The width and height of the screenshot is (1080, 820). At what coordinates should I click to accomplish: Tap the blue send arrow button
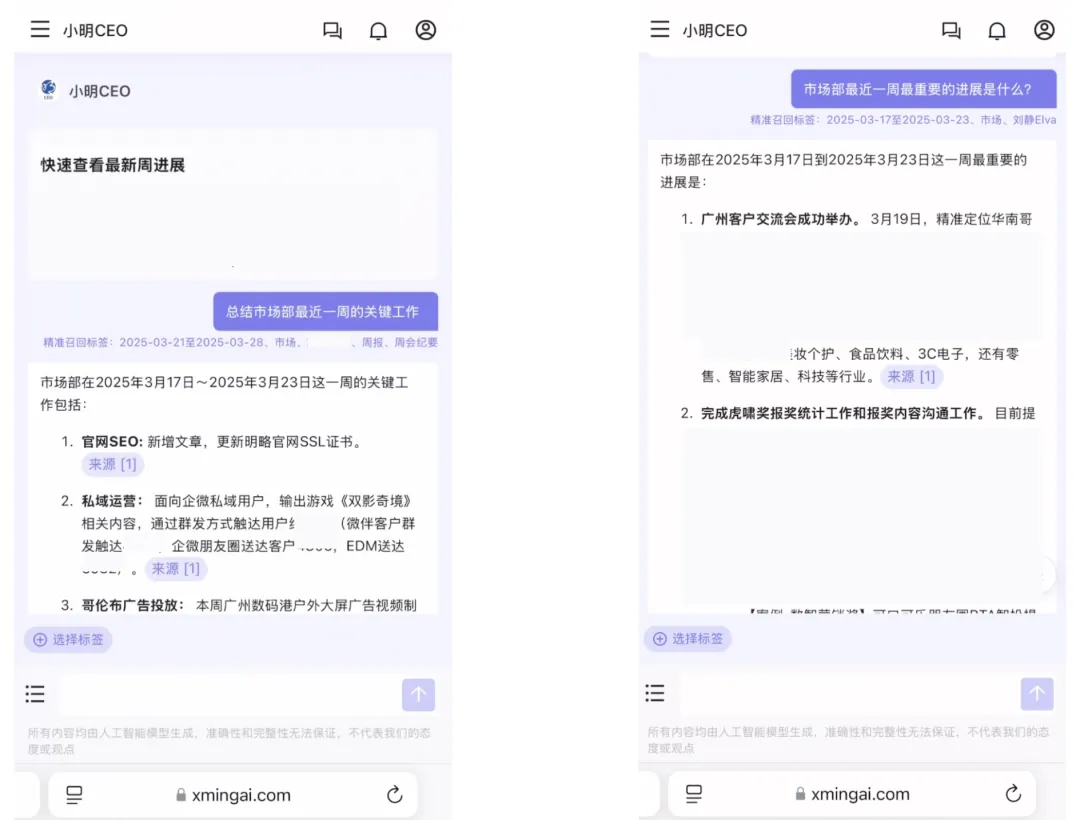pyautogui.click(x=418, y=694)
